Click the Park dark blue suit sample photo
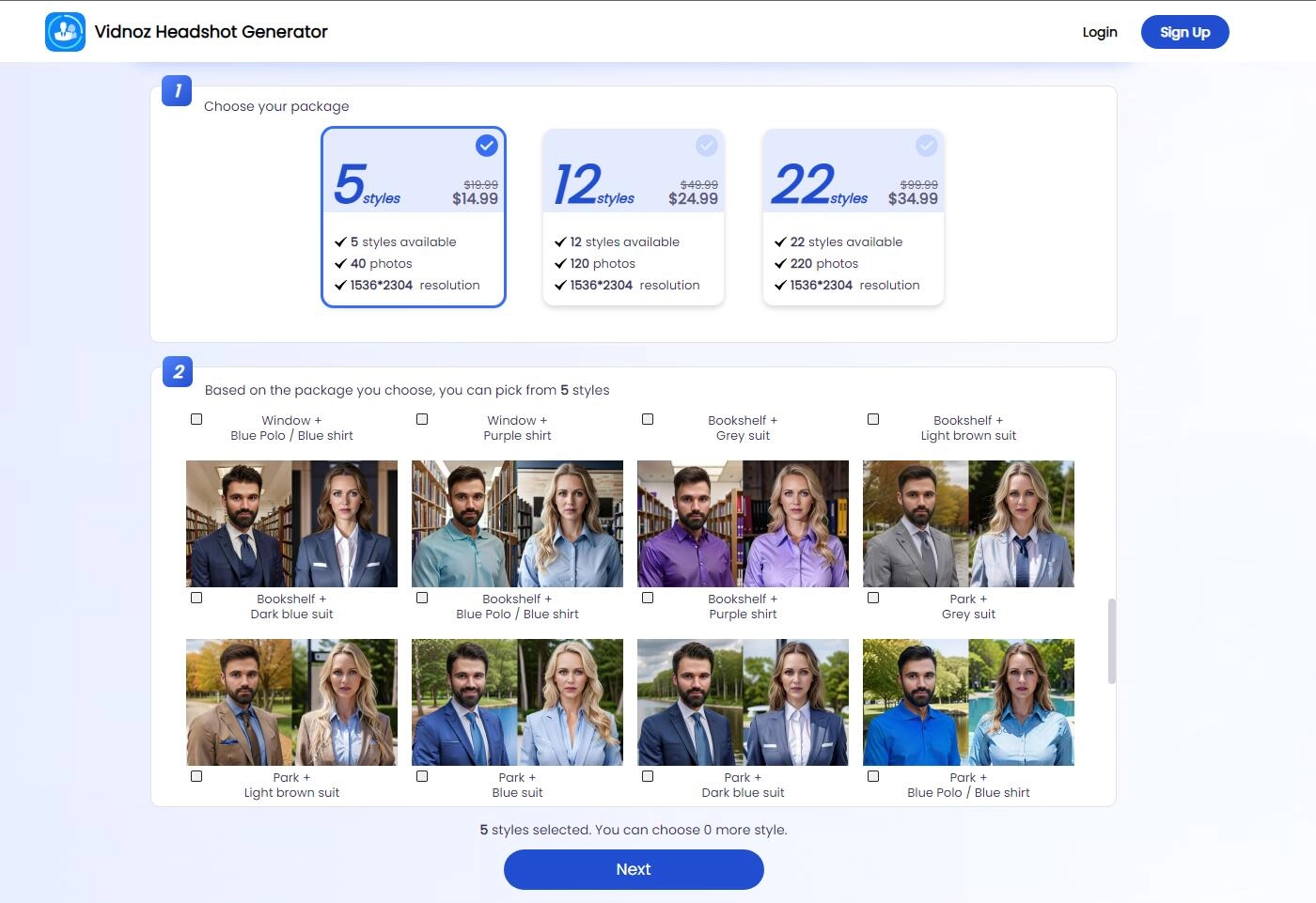The height and width of the screenshot is (903, 1316). coord(743,702)
